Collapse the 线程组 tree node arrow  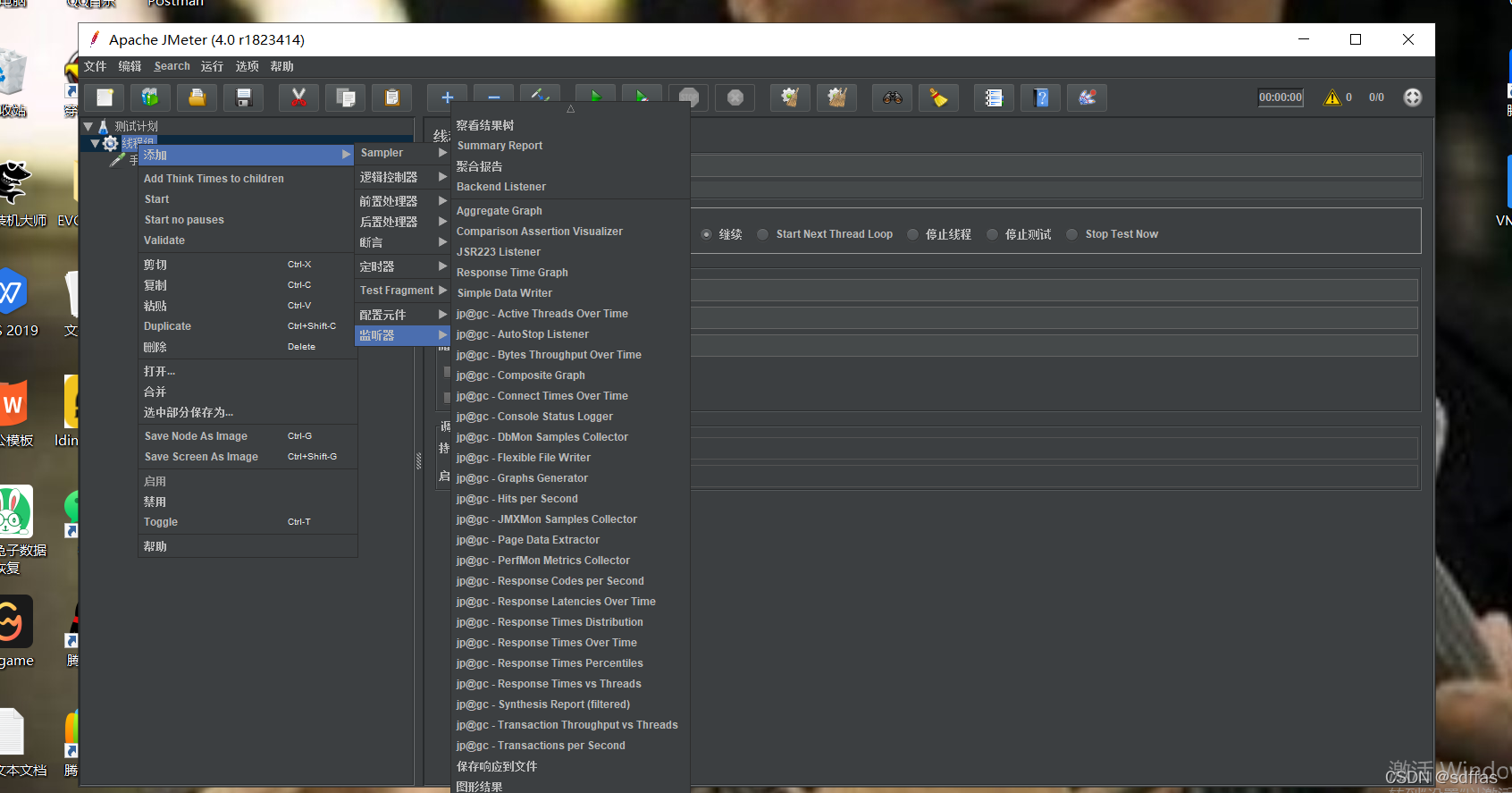click(x=96, y=143)
